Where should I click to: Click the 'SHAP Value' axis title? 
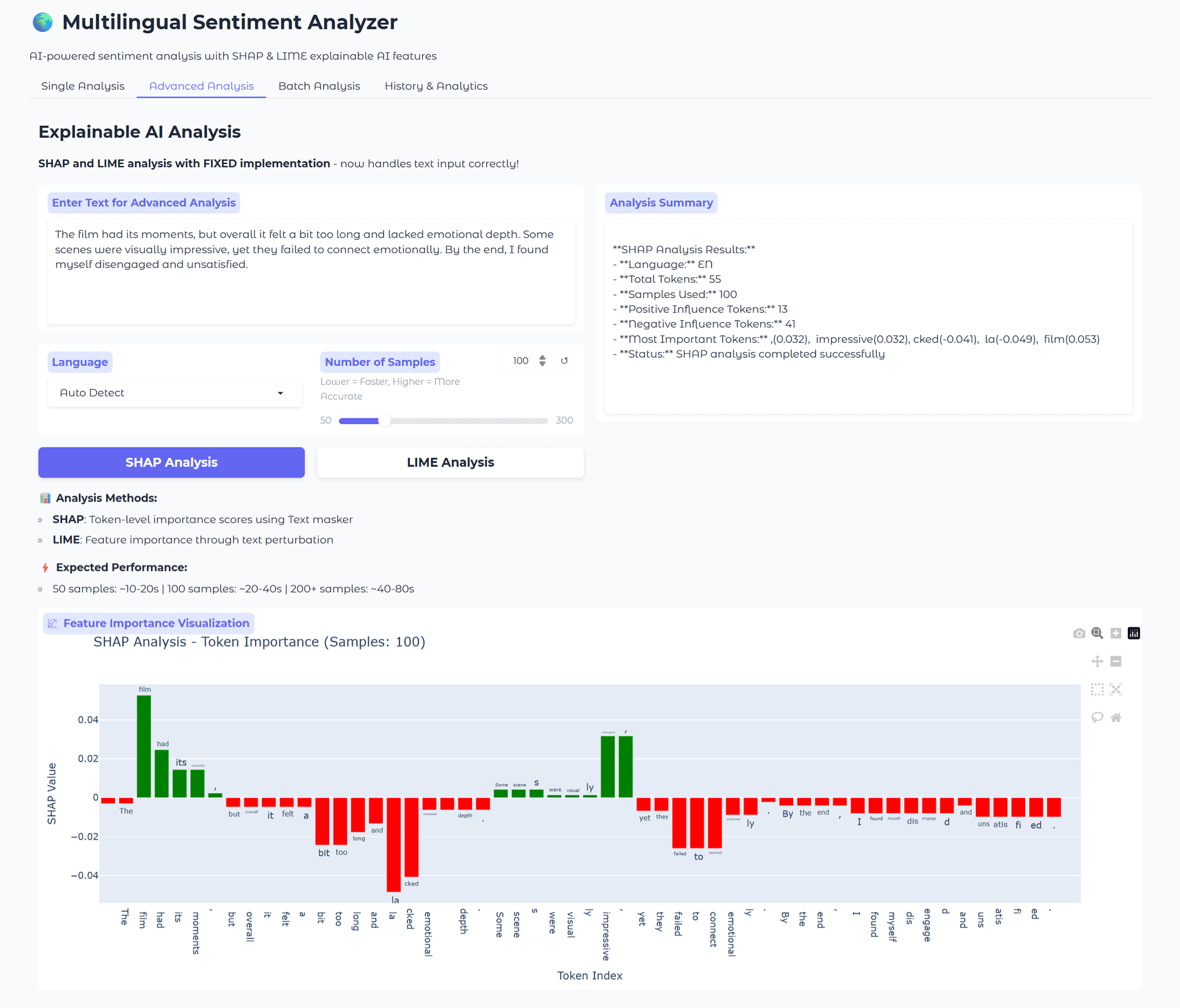(52, 793)
